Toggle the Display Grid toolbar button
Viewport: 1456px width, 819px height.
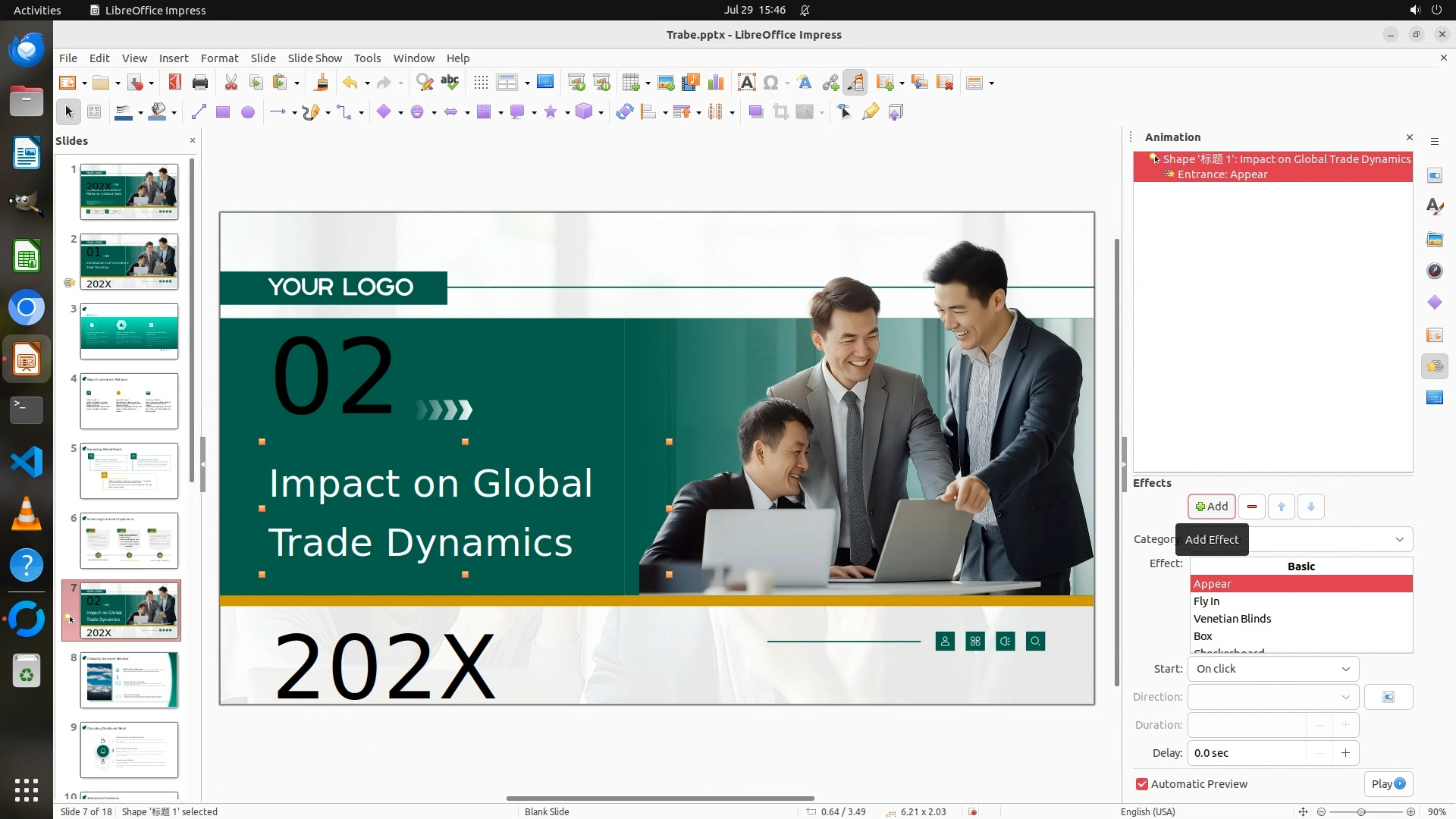pyautogui.click(x=481, y=83)
